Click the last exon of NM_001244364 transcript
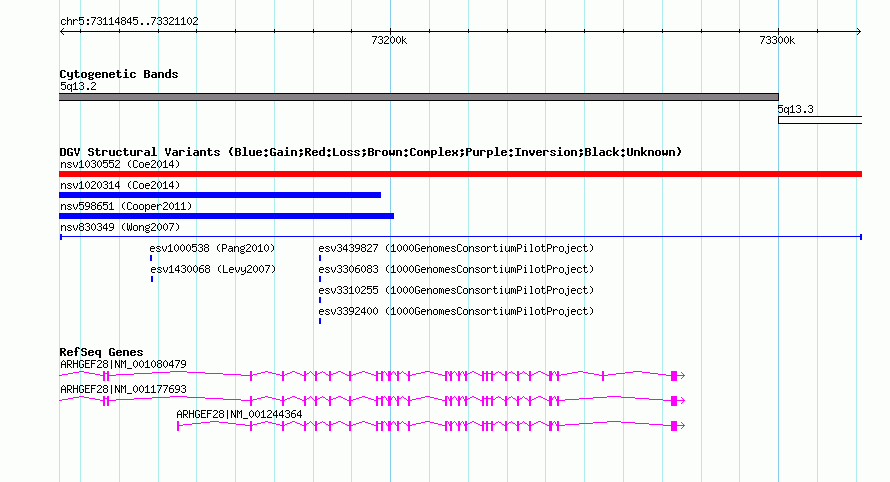The width and height of the screenshot is (890, 482). (674, 426)
